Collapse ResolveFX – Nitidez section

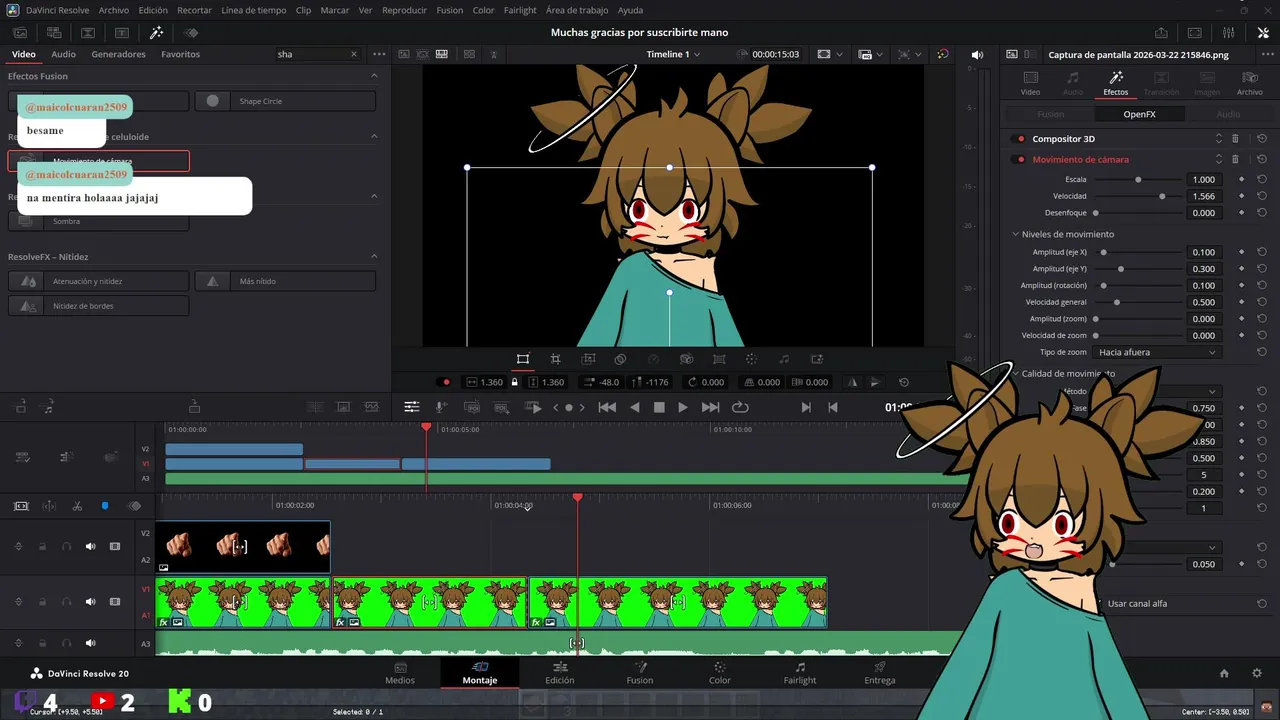click(375, 257)
